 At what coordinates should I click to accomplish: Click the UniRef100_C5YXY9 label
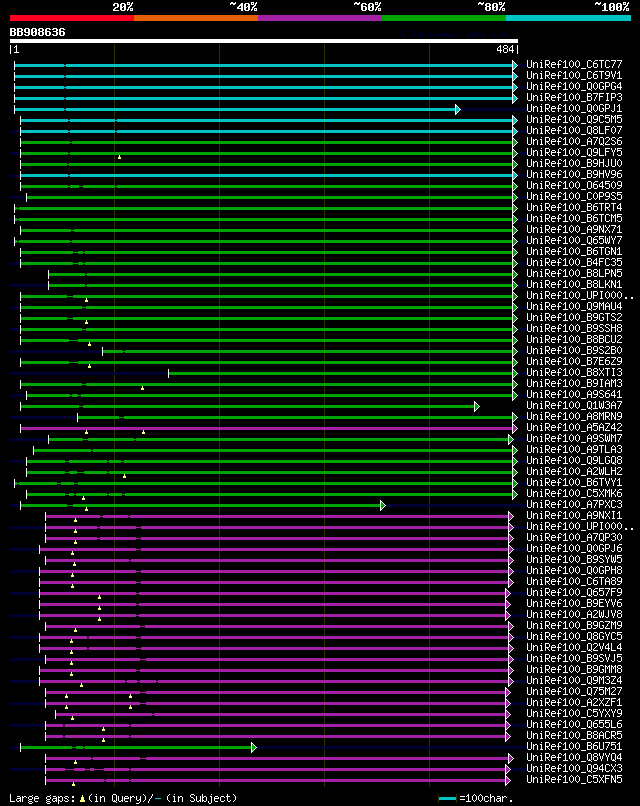click(574, 713)
